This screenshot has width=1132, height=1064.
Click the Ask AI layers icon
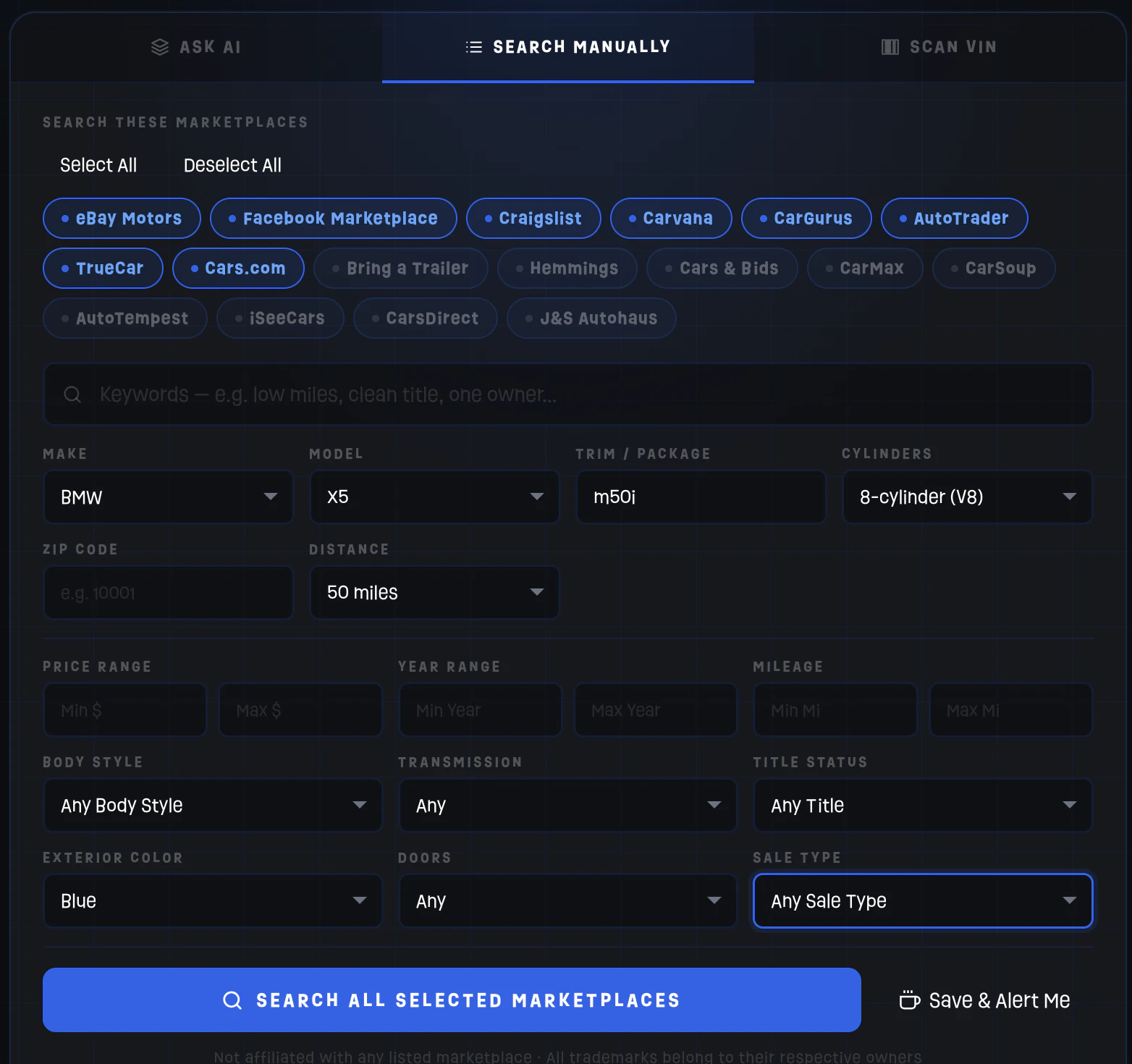pyautogui.click(x=160, y=47)
